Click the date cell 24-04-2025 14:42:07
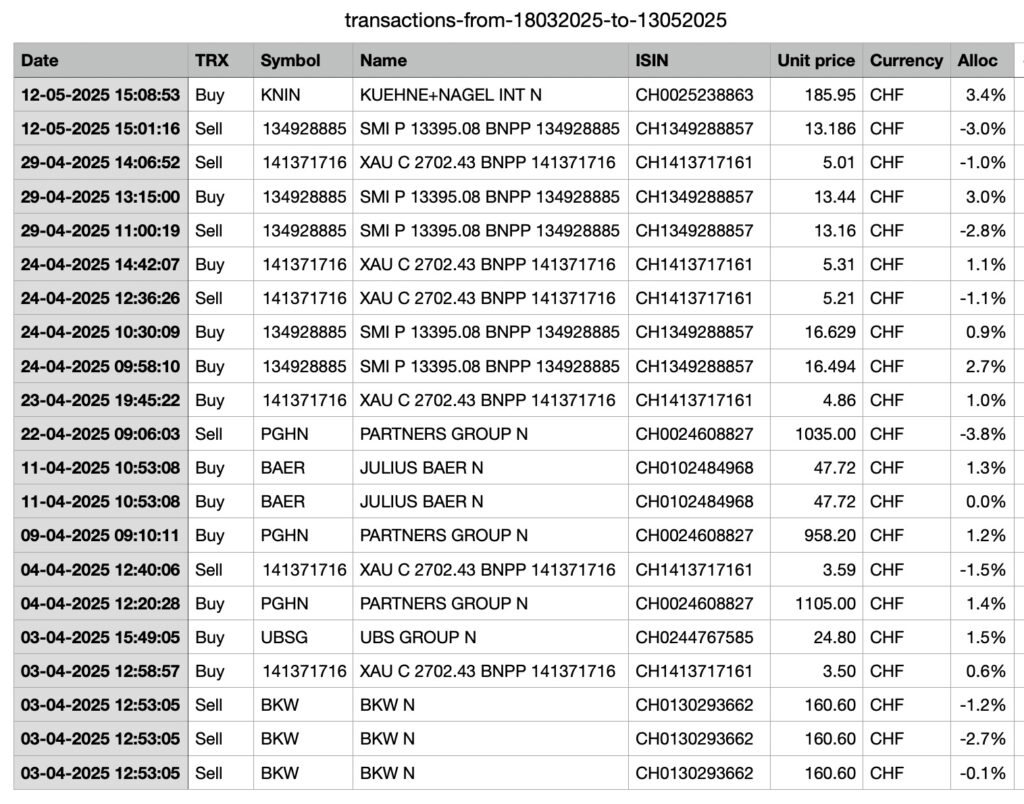The height and width of the screenshot is (804, 1024). pos(101,265)
